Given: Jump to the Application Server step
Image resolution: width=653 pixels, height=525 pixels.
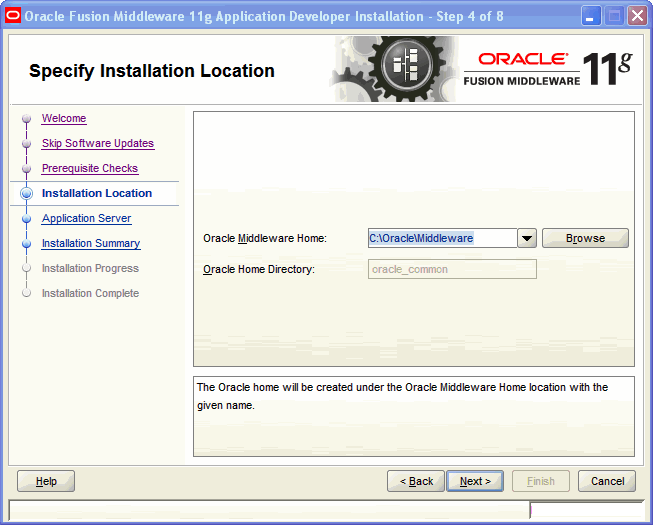Looking at the screenshot, I should [86, 218].
